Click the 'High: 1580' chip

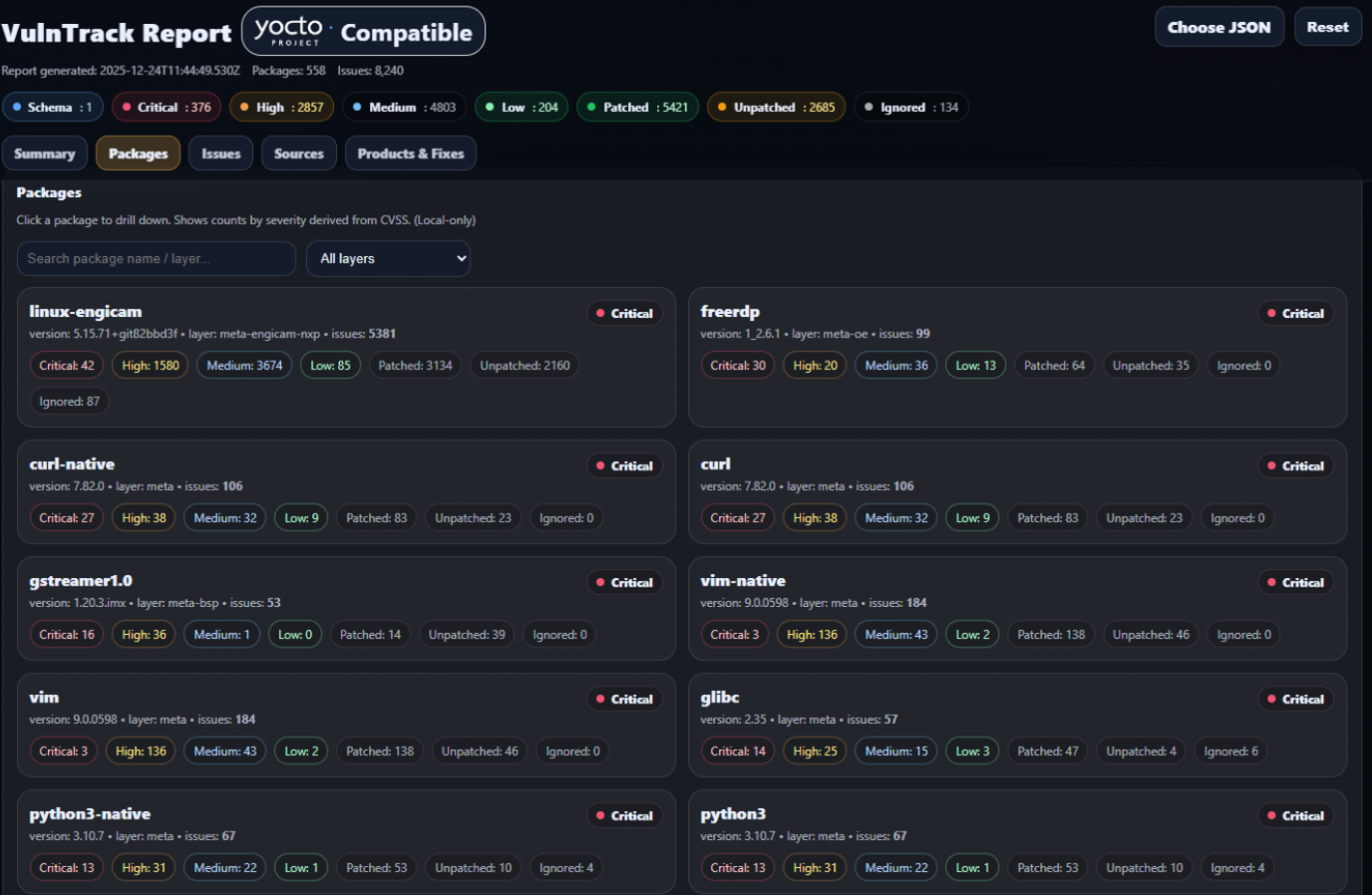tap(151, 366)
